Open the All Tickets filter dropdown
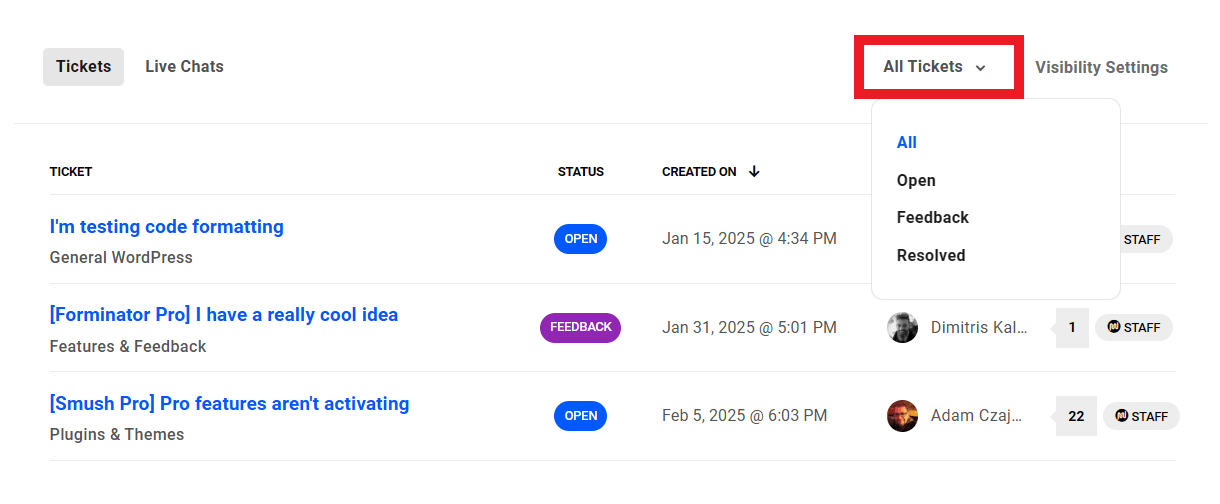 click(936, 67)
